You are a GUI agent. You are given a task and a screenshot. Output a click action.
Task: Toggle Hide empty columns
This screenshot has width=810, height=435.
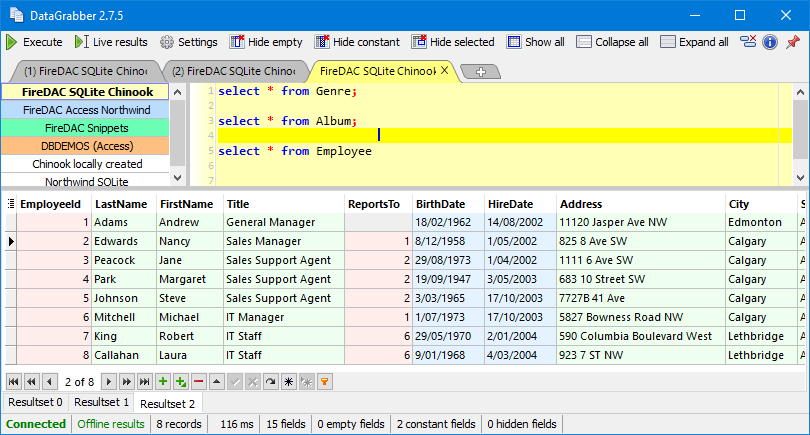click(x=265, y=42)
